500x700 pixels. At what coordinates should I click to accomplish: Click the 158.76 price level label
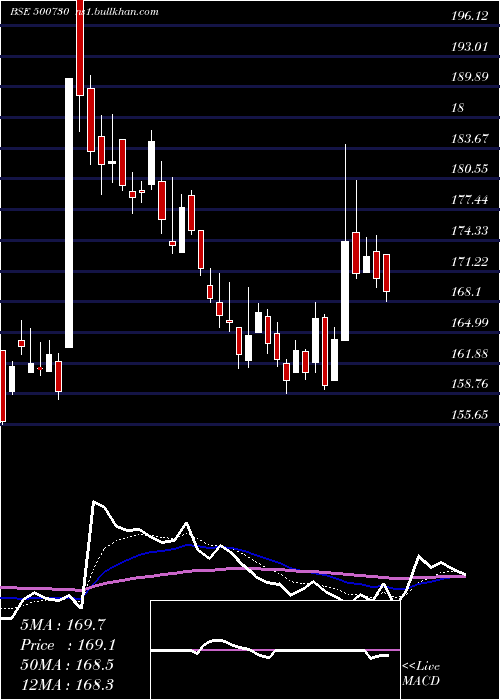[469, 383]
